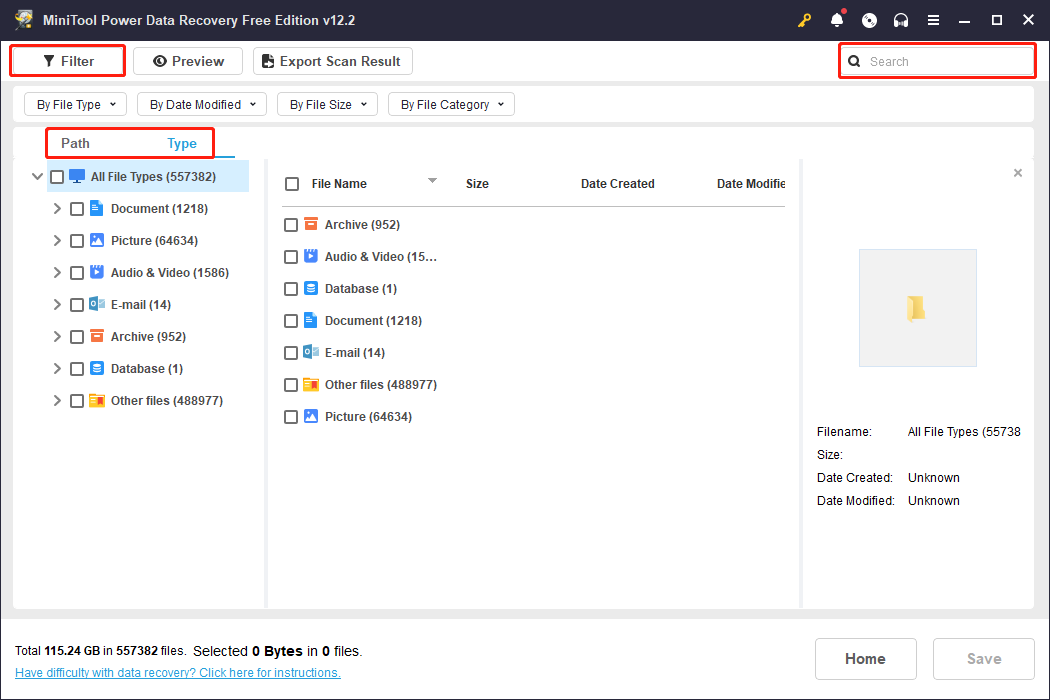This screenshot has width=1050, height=700.
Task: Open the headphones support icon
Action: [901, 20]
